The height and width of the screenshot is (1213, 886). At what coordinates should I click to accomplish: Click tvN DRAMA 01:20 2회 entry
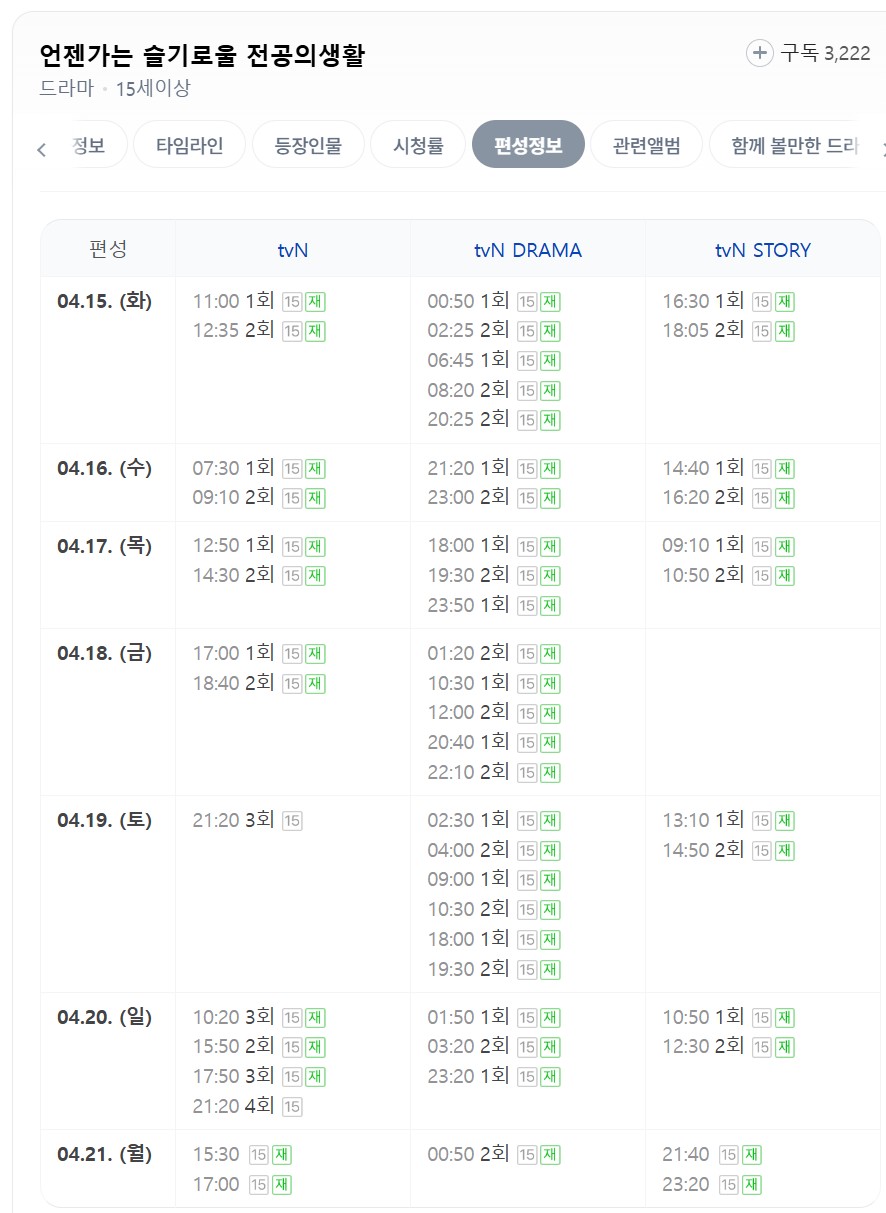point(494,653)
